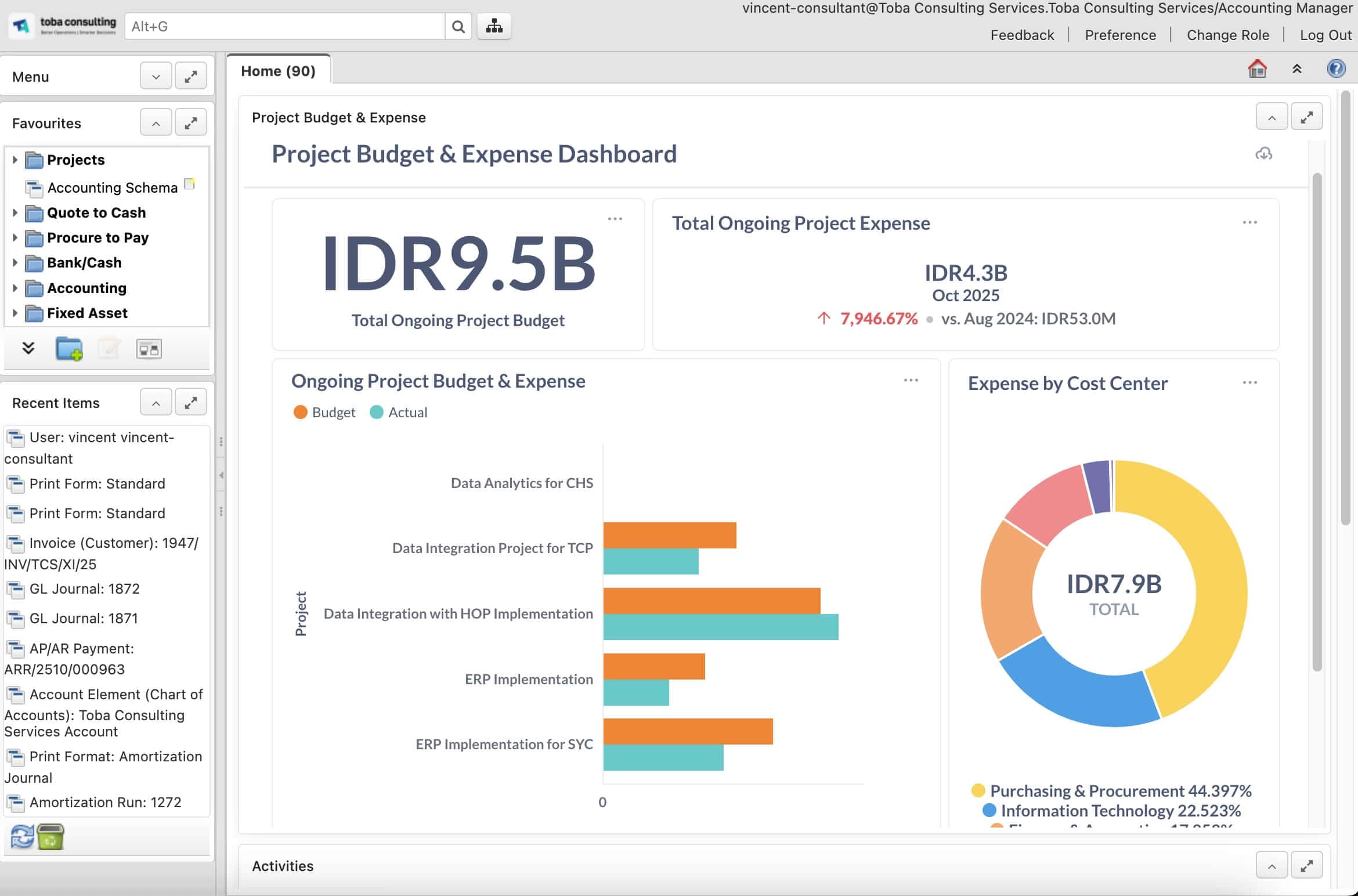Select the Home (90) tab
1358x896 pixels.
coord(278,71)
